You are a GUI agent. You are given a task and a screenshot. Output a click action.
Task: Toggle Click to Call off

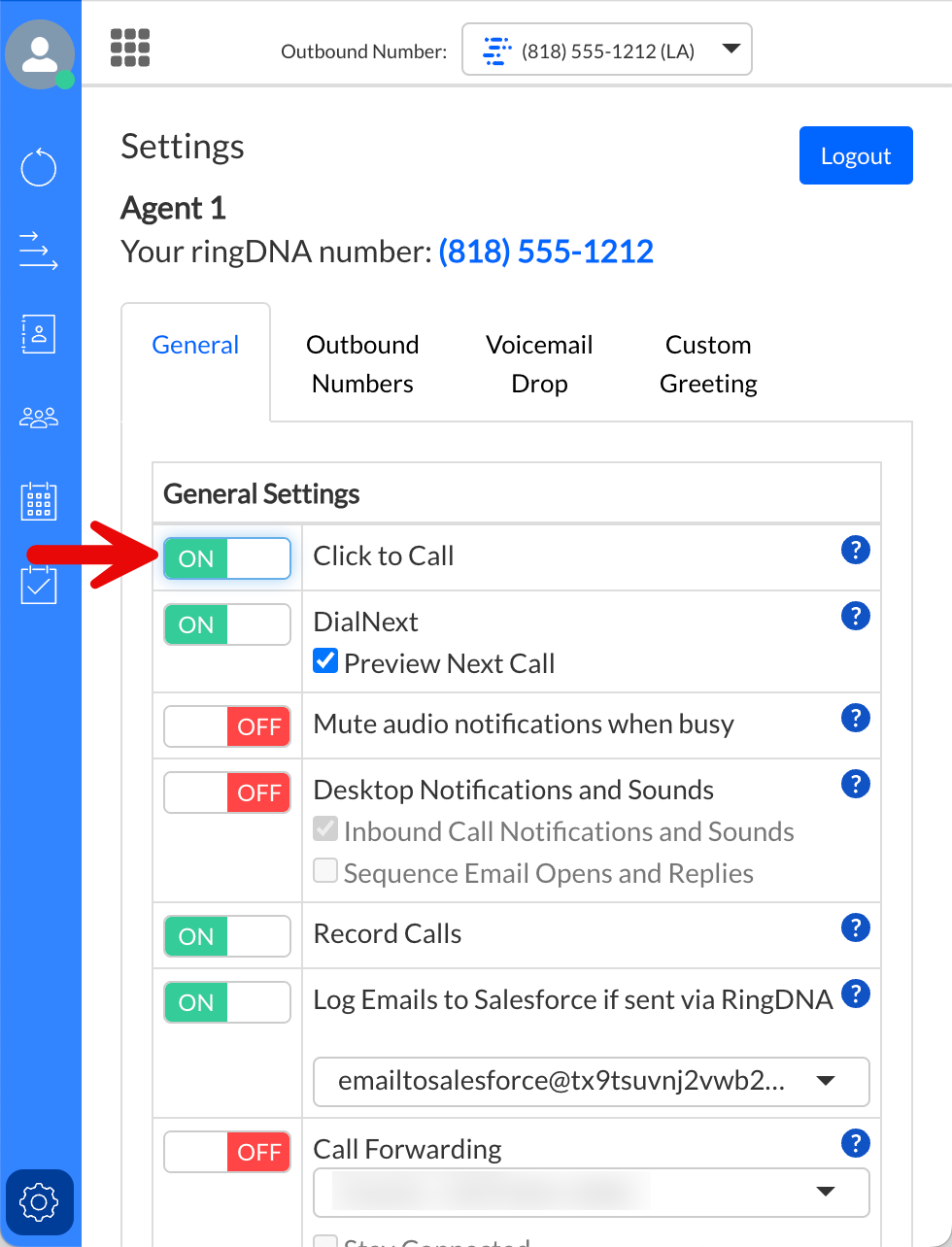[x=227, y=558]
